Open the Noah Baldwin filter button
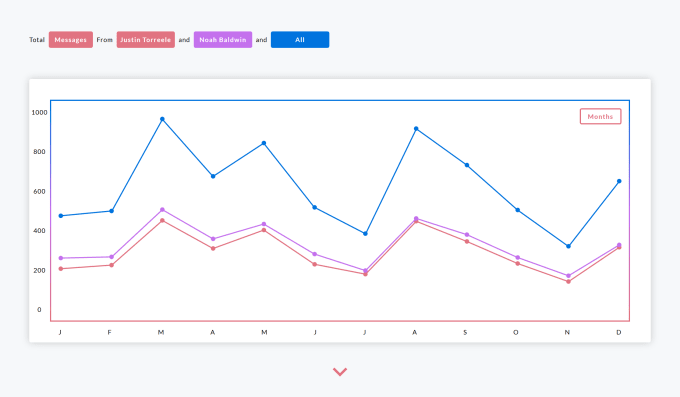This screenshot has width=680, height=397. pyautogui.click(x=223, y=39)
